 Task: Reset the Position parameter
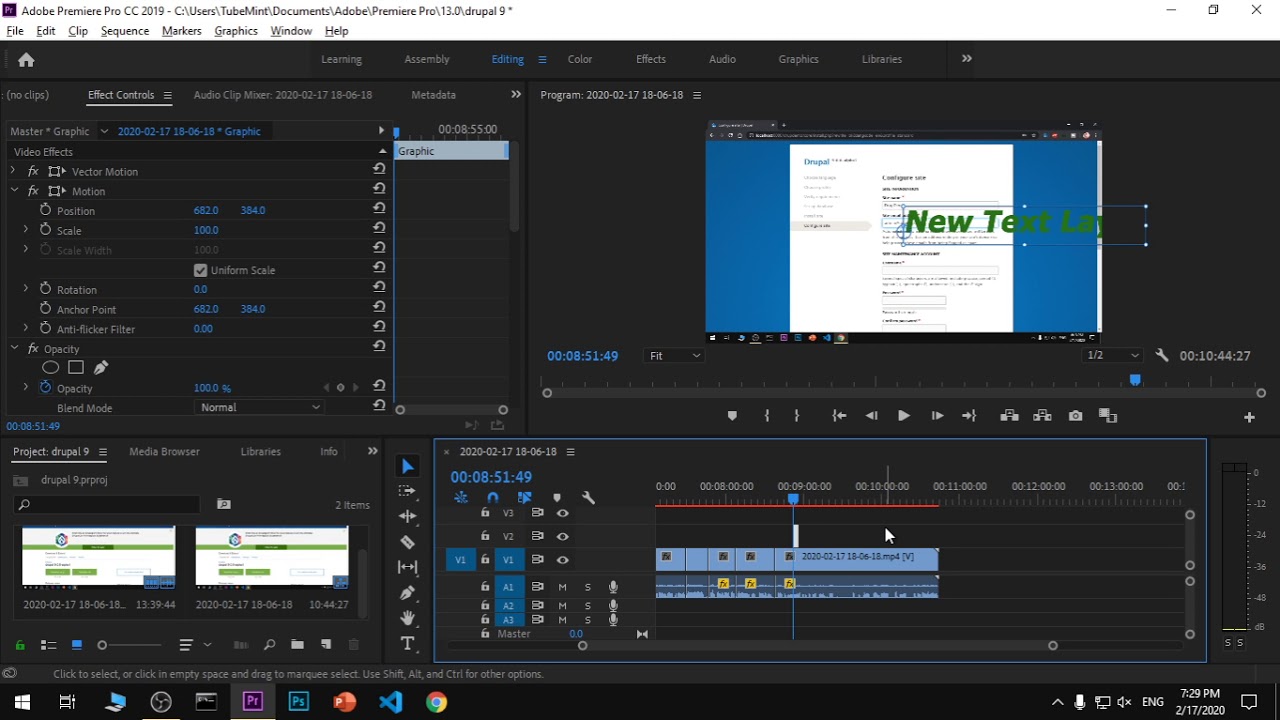click(x=379, y=208)
